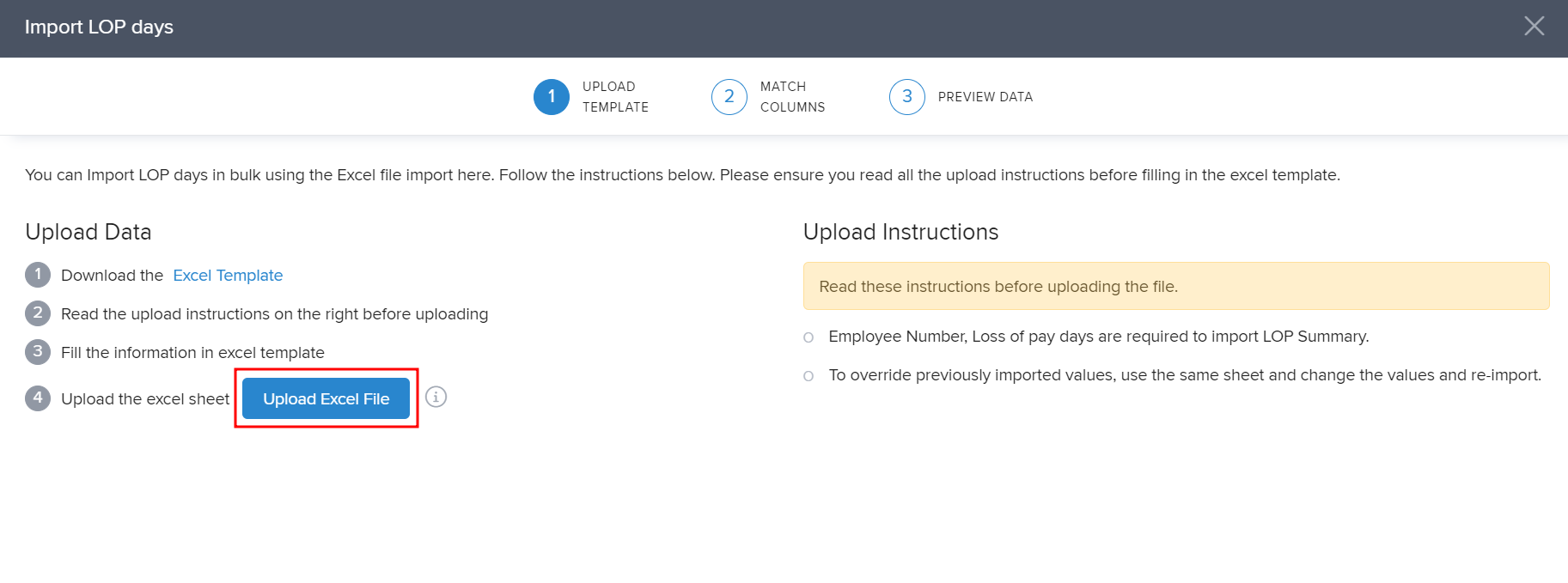Select step 2 Match Columns circle
This screenshot has height=583, width=1568.
[x=729, y=97]
